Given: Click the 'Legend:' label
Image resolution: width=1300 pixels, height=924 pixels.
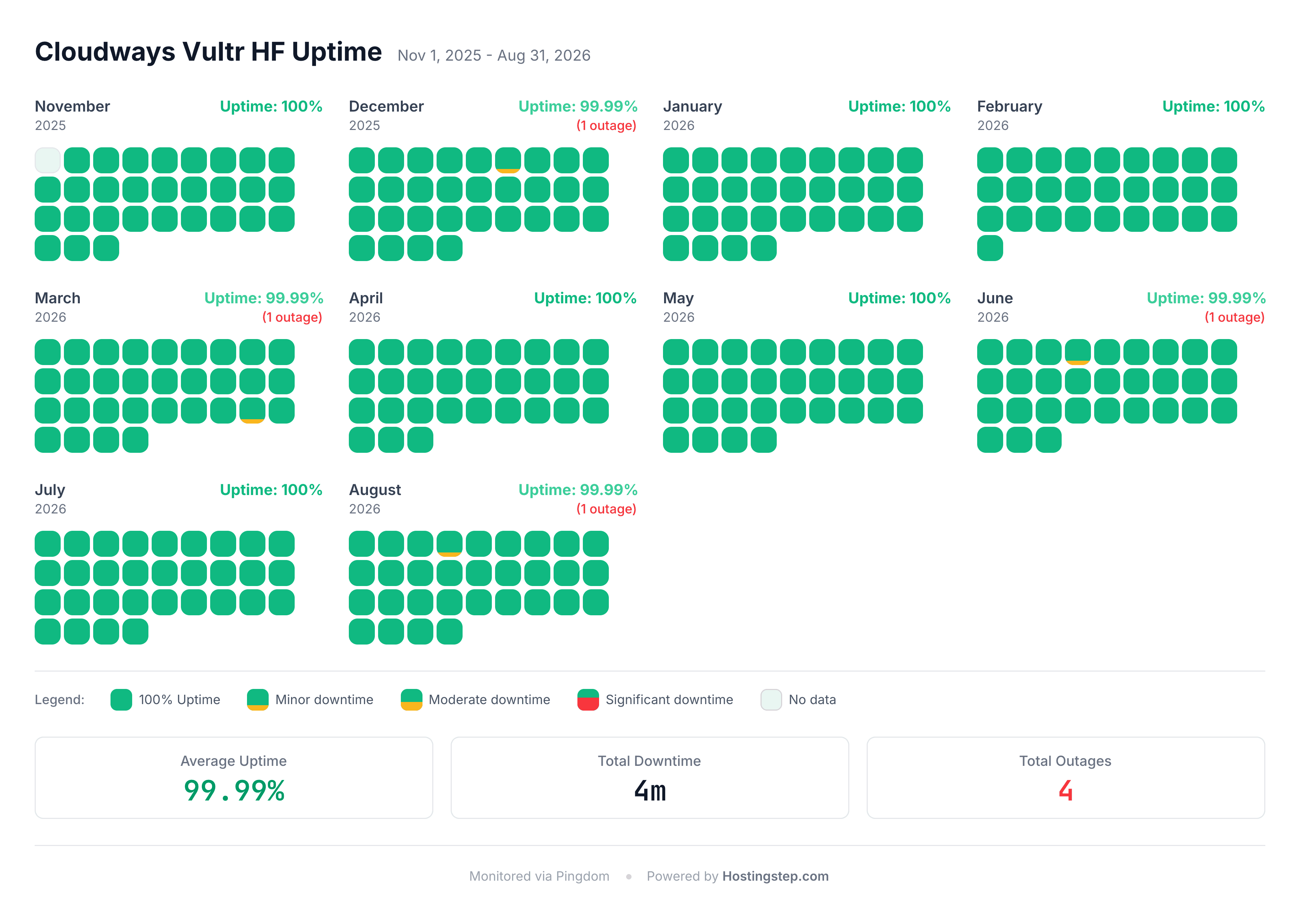Looking at the screenshot, I should [59, 700].
